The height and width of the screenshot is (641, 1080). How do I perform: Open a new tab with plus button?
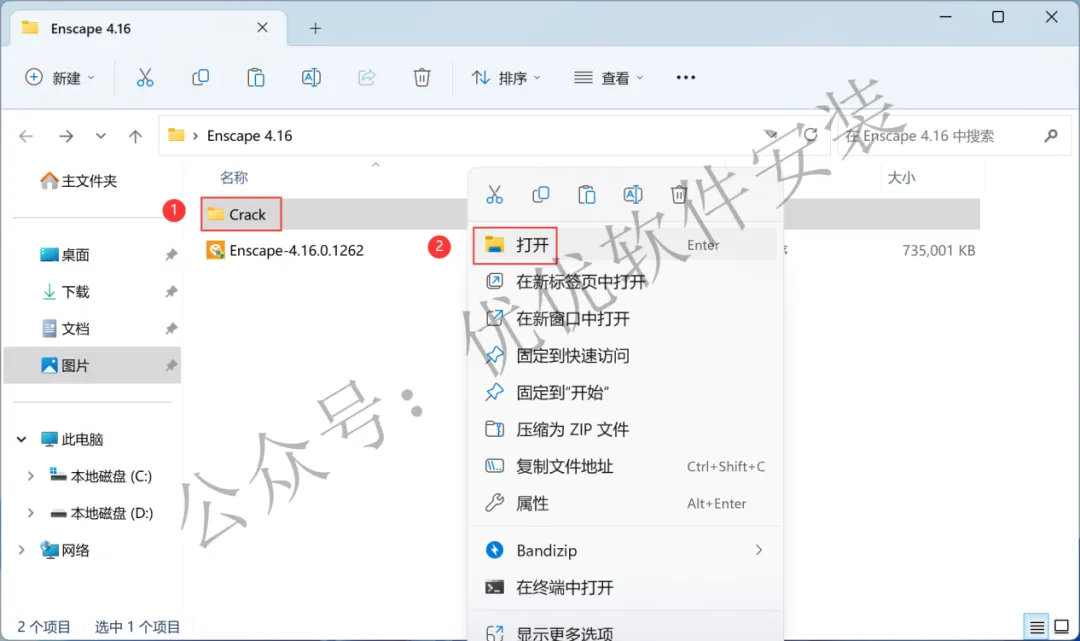pyautogui.click(x=315, y=28)
